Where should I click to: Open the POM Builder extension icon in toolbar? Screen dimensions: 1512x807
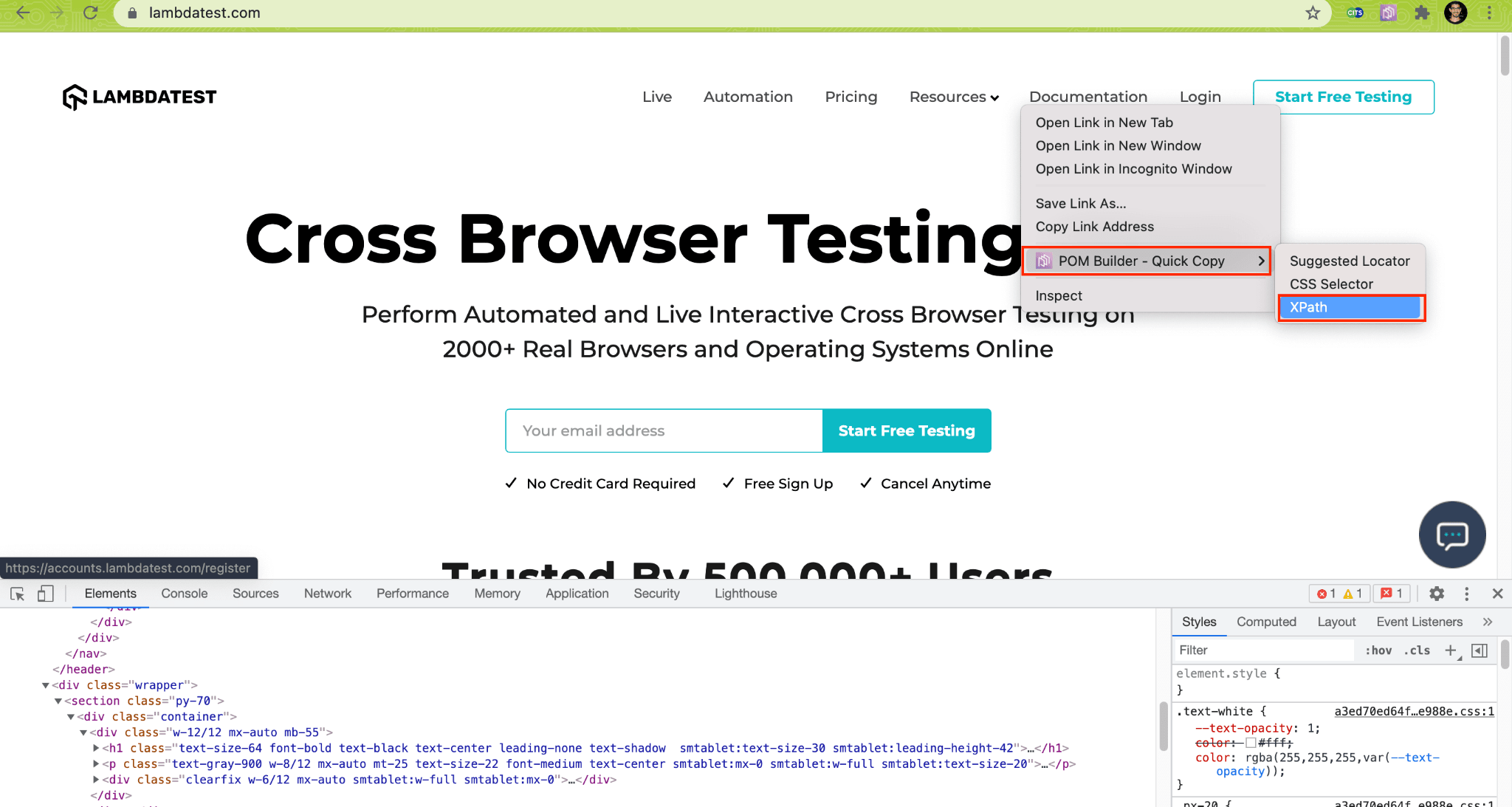click(x=1388, y=13)
